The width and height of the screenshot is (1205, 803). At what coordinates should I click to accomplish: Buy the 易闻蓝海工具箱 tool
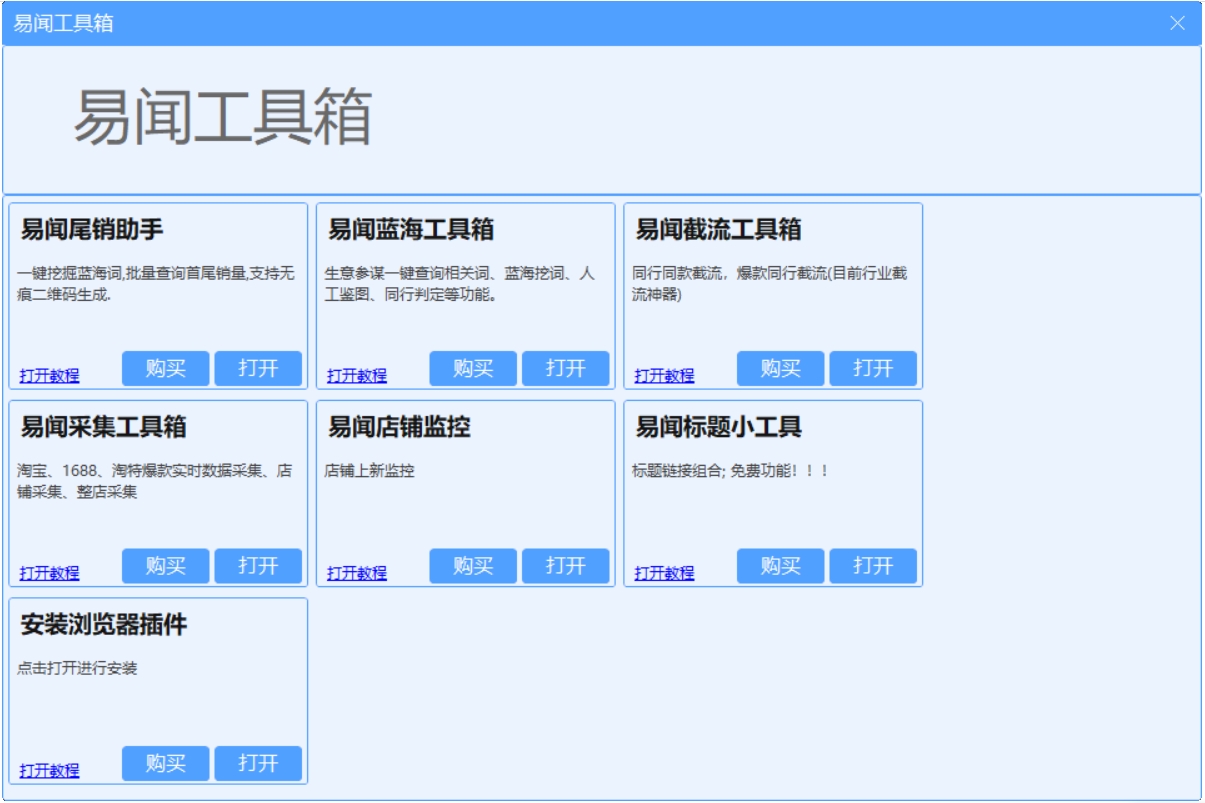pos(473,368)
